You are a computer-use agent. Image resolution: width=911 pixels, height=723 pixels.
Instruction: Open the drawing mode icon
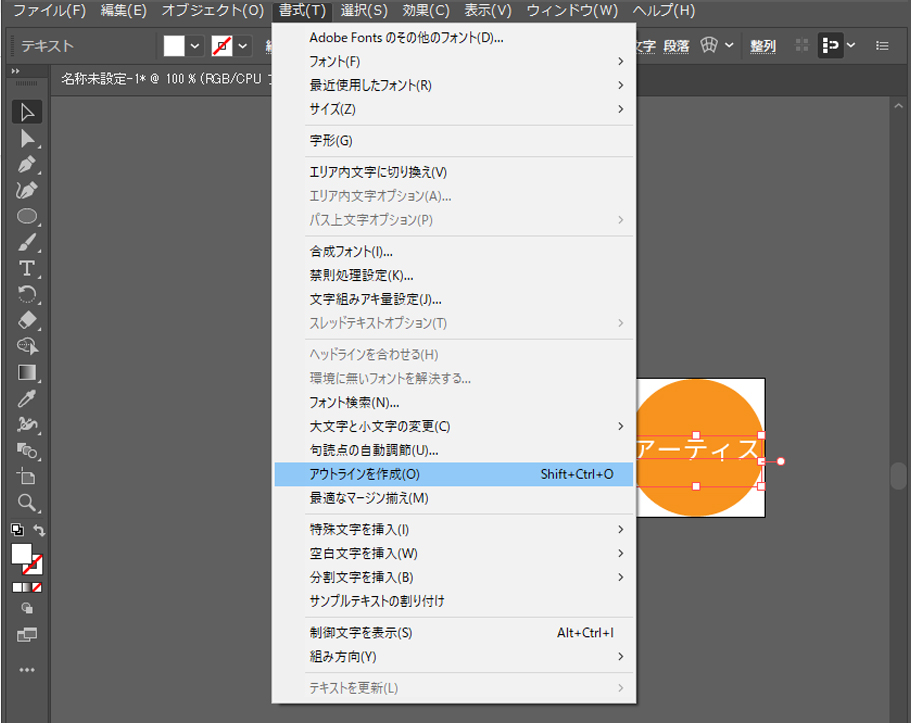27,608
